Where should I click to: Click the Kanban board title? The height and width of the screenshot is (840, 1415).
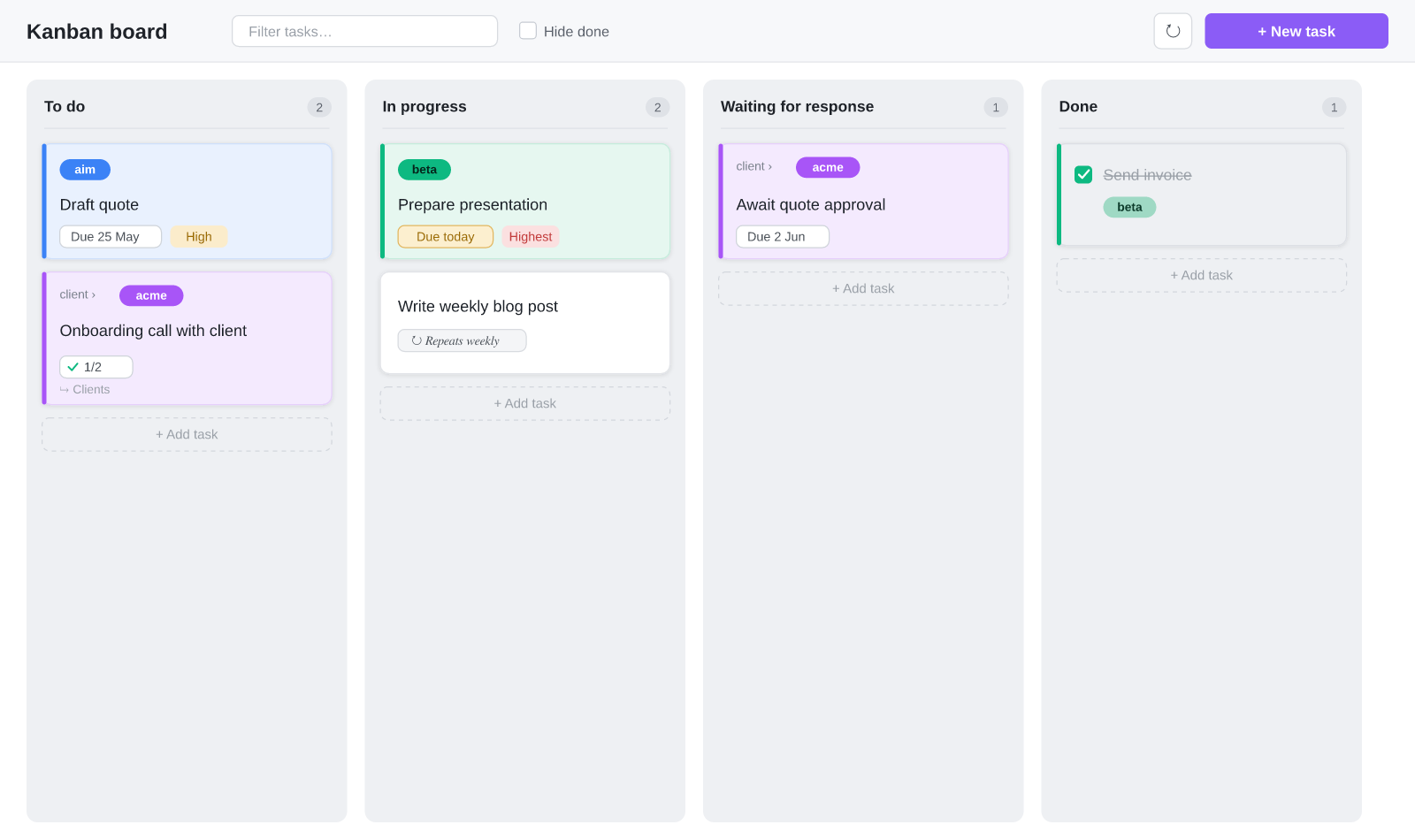pos(97,31)
